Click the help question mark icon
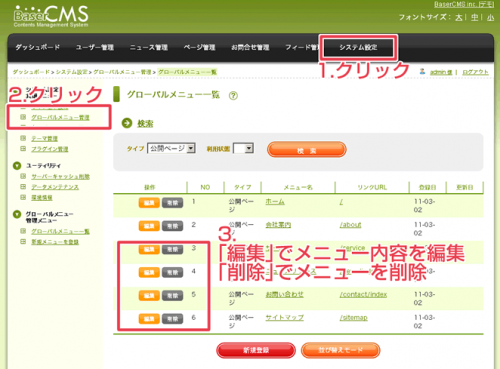 233,96
